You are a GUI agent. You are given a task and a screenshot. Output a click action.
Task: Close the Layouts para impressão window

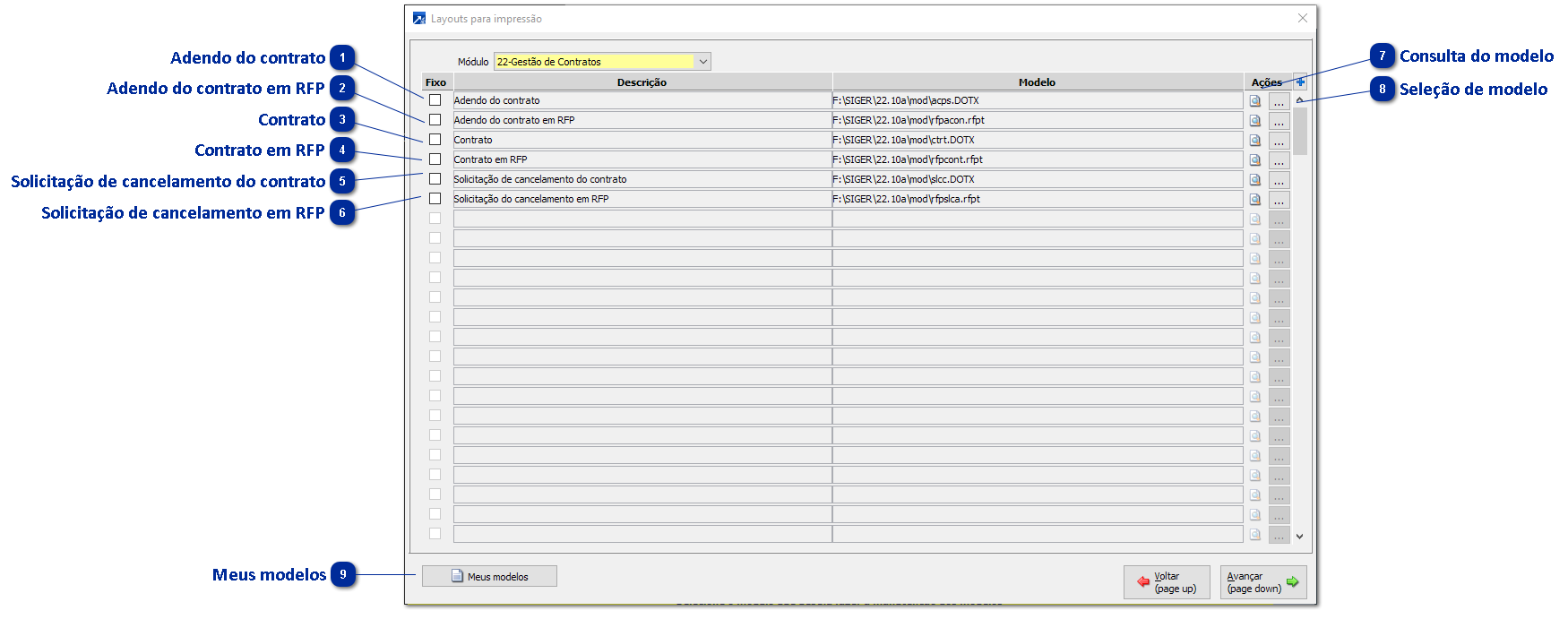coord(1302,18)
